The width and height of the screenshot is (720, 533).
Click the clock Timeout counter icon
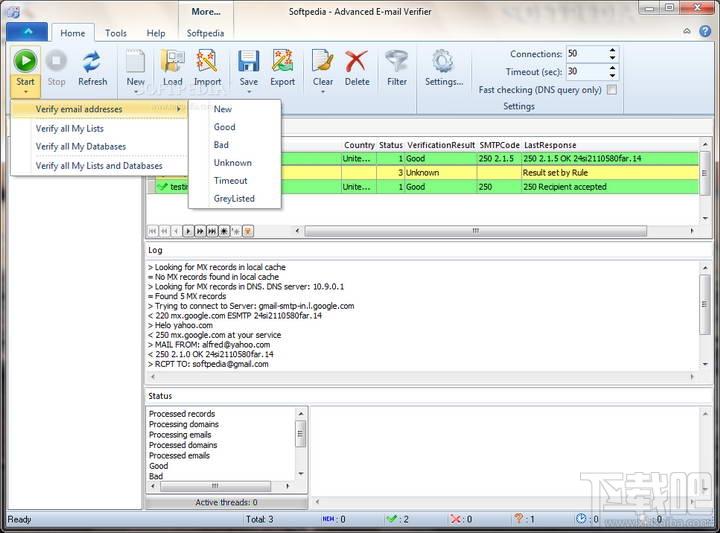coord(581,518)
